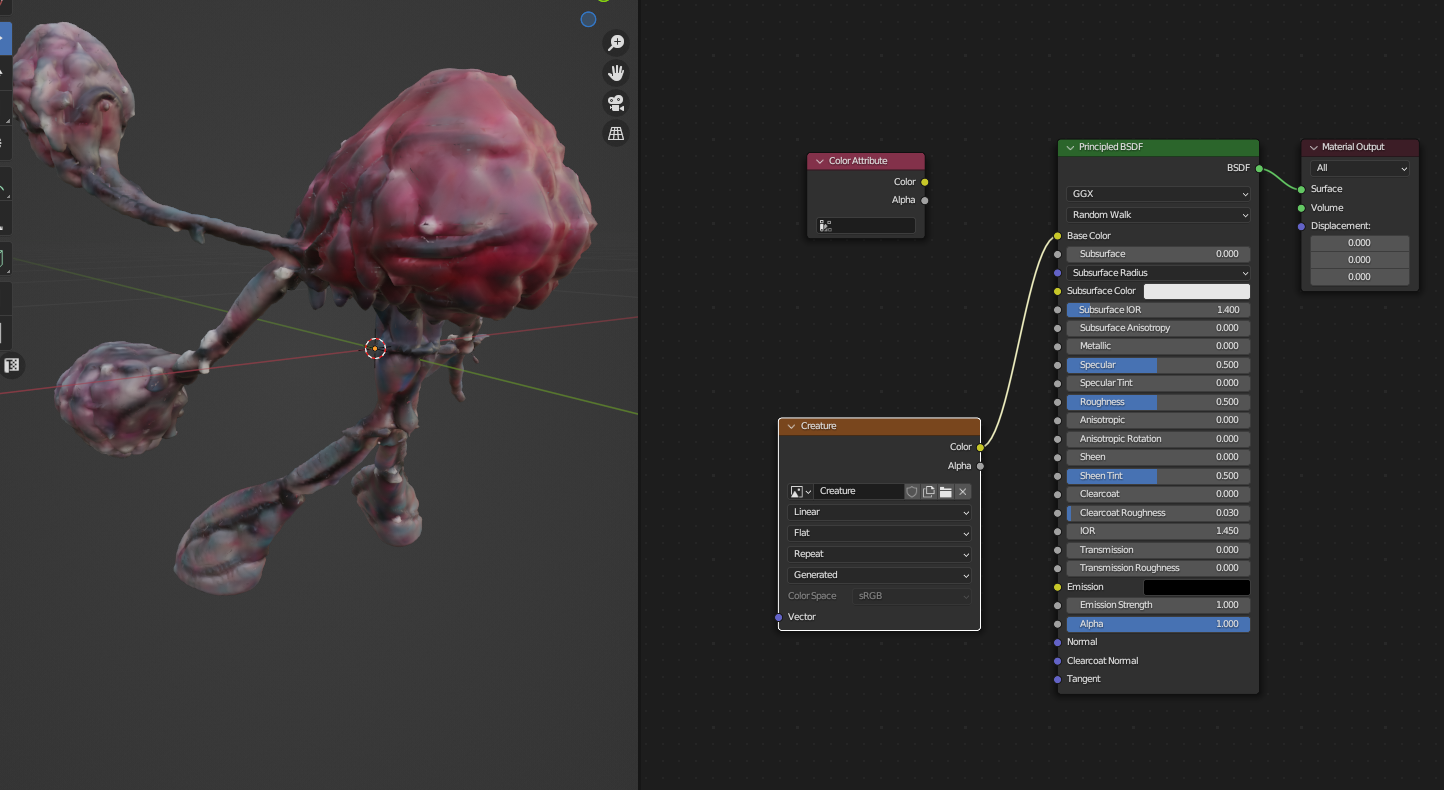The height and width of the screenshot is (790, 1444).
Task: Select the Principled BSDF node header
Action: [1158, 147]
